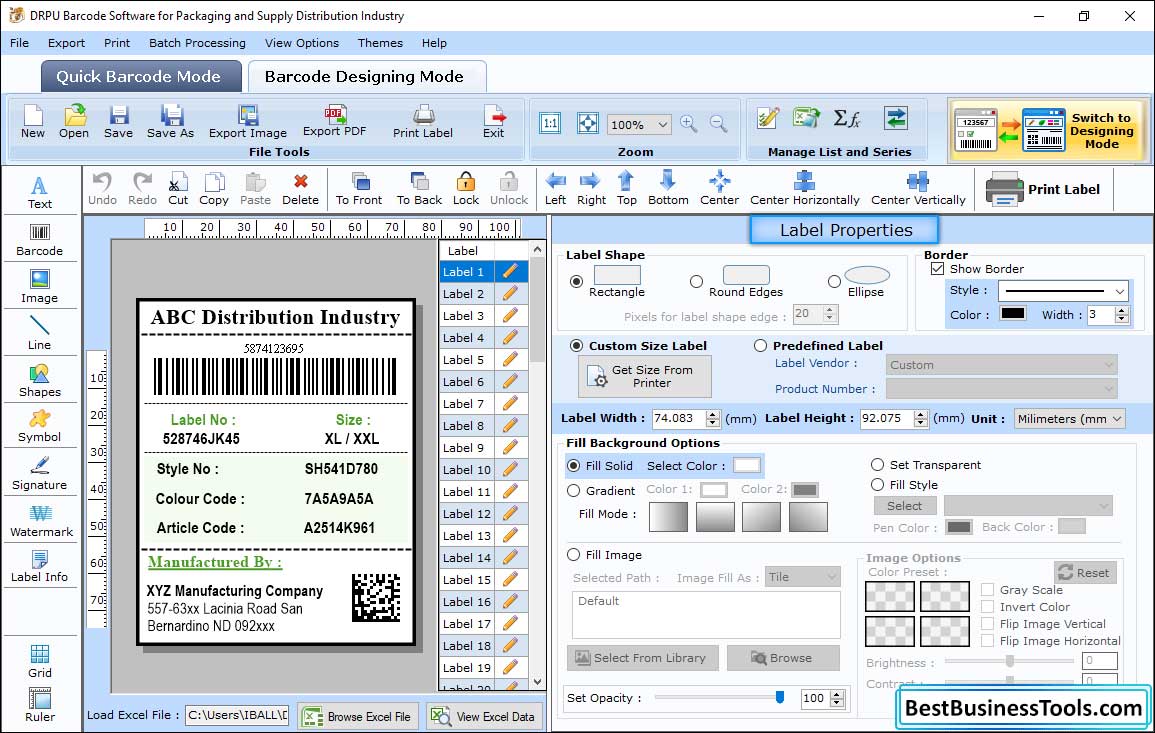The width and height of the screenshot is (1155, 733).
Task: Select Ellipse label shape
Action: 834,281
